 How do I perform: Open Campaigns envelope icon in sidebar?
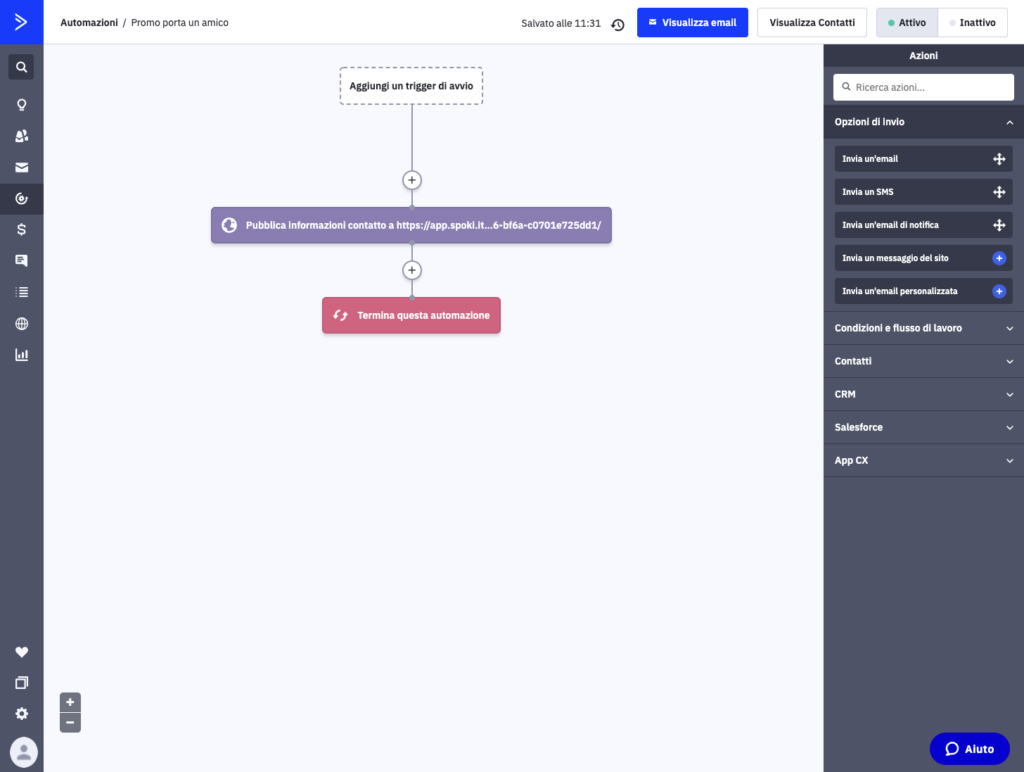(x=21, y=167)
